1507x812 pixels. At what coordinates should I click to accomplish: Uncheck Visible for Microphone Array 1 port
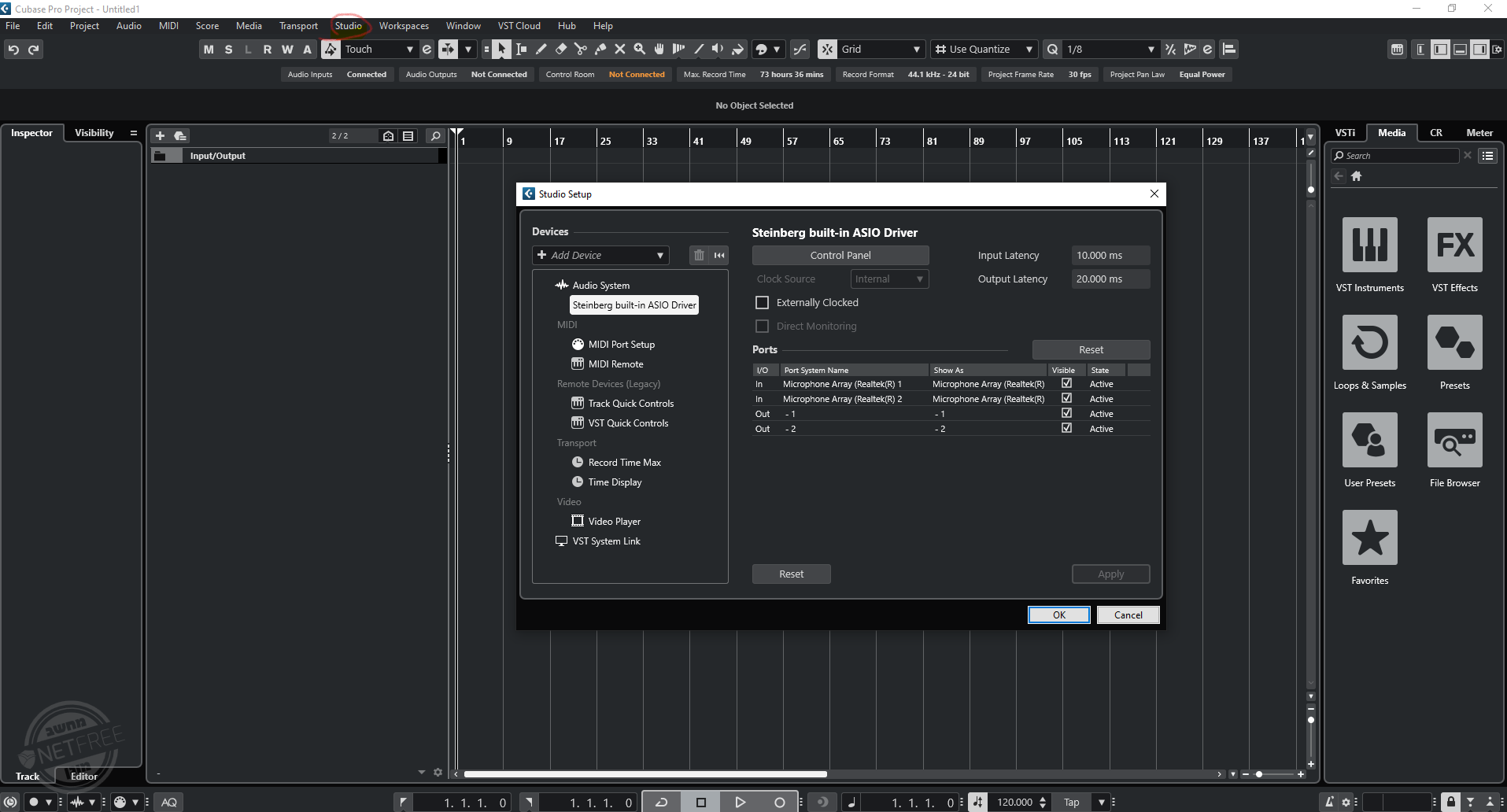pos(1066,383)
